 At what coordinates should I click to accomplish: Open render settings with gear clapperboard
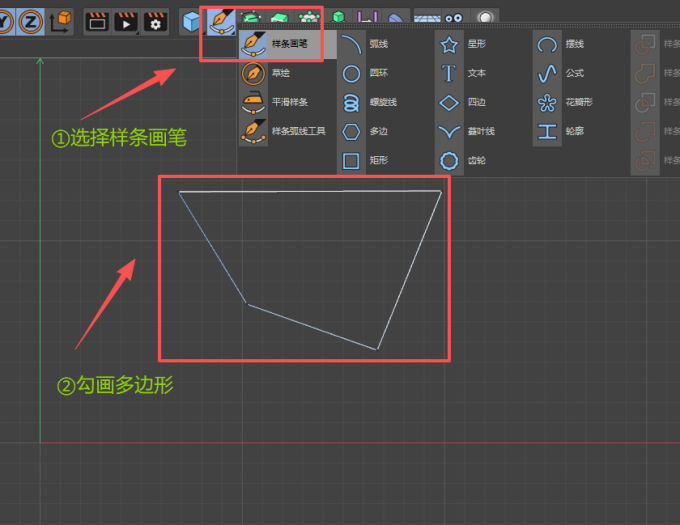click(x=155, y=19)
